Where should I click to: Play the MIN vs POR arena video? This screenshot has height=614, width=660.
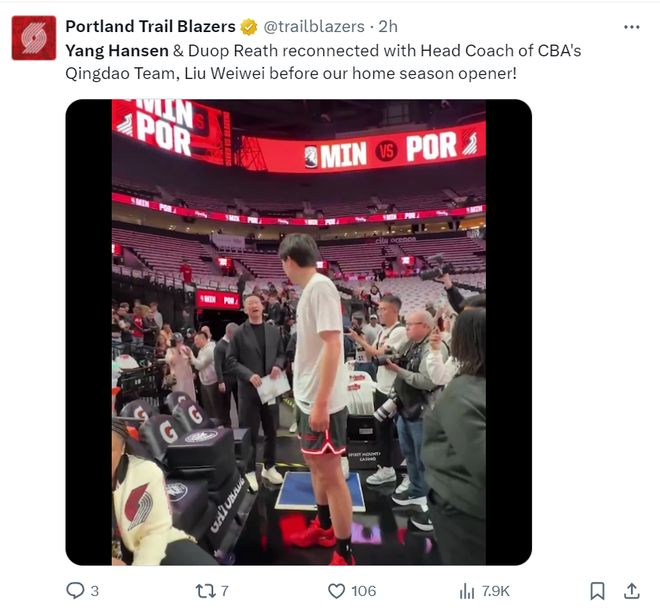(298, 332)
